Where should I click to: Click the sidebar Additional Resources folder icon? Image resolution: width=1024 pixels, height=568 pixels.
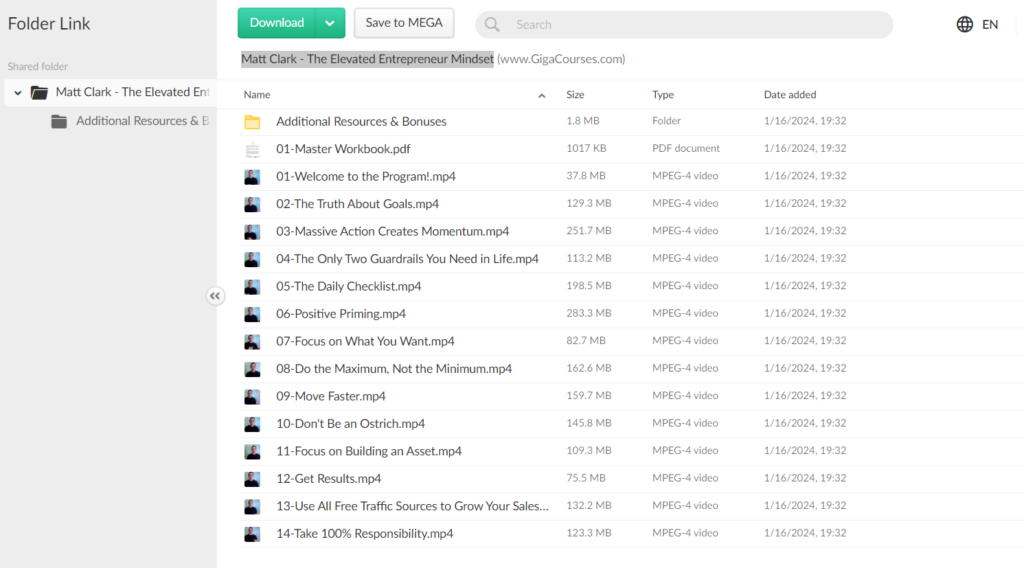59,121
